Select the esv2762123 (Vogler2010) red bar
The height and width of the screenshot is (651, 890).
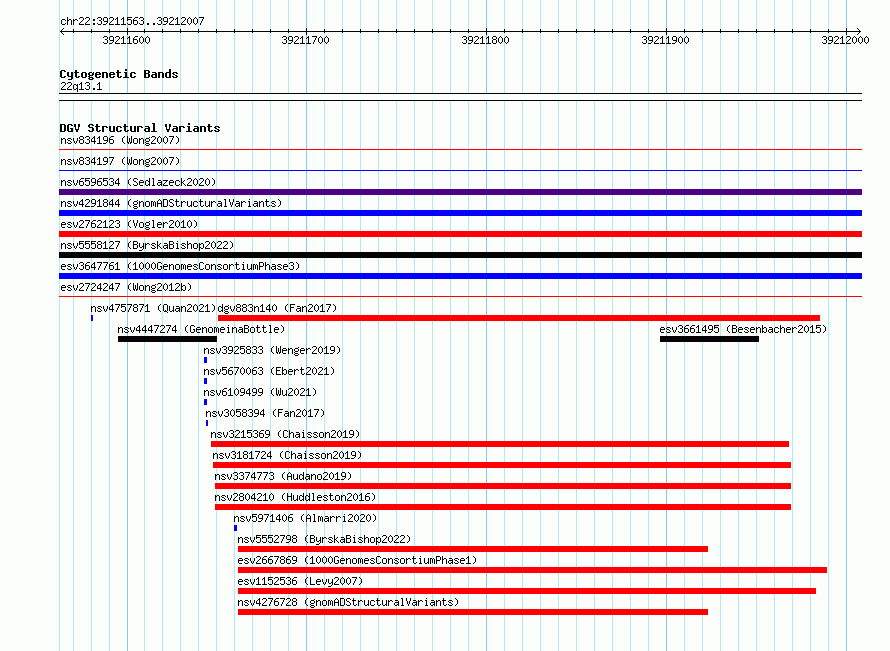pyautogui.click(x=460, y=234)
